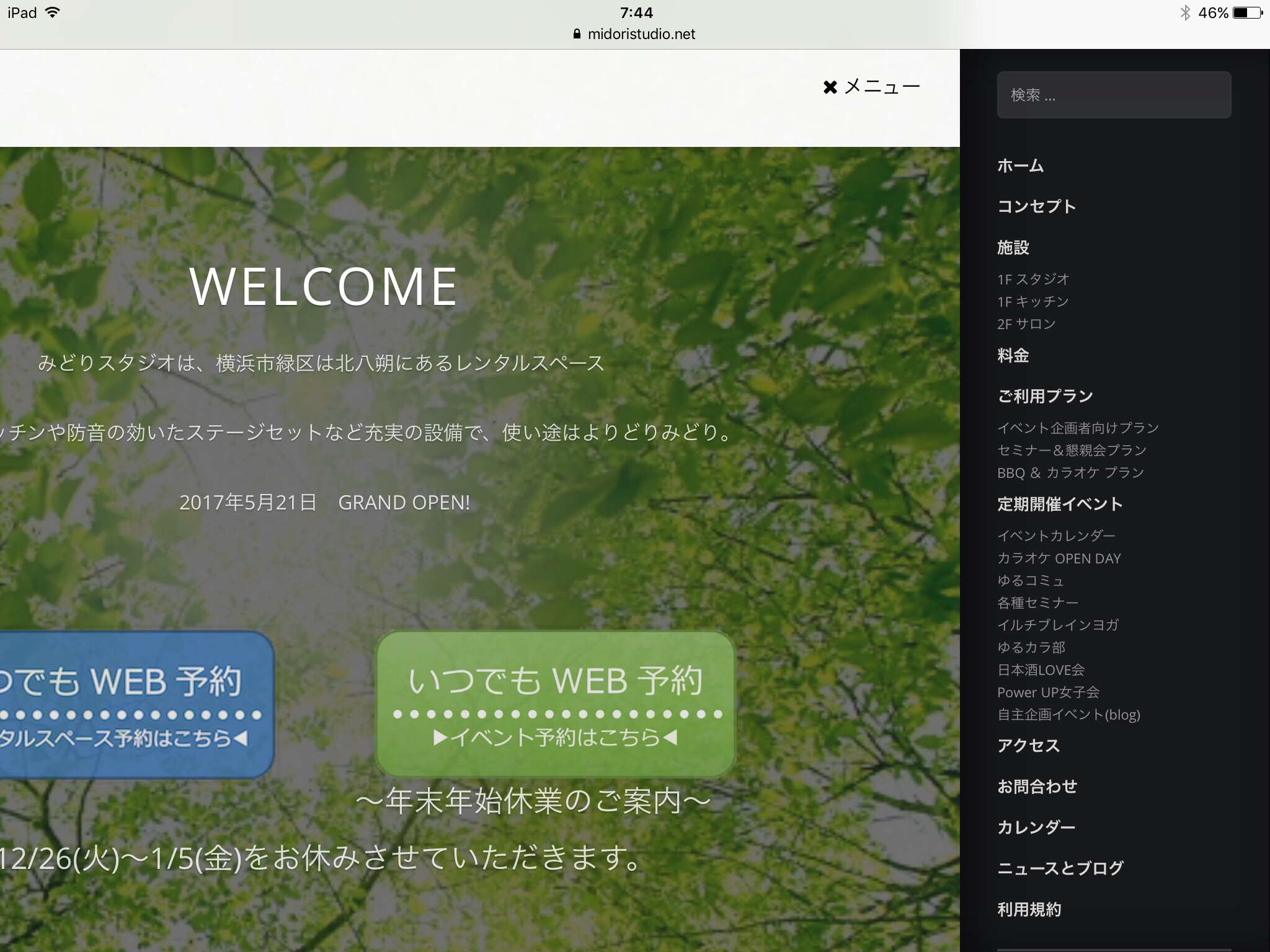Open the 料金 menu item
This screenshot has height=952, width=1270.
(x=1013, y=356)
